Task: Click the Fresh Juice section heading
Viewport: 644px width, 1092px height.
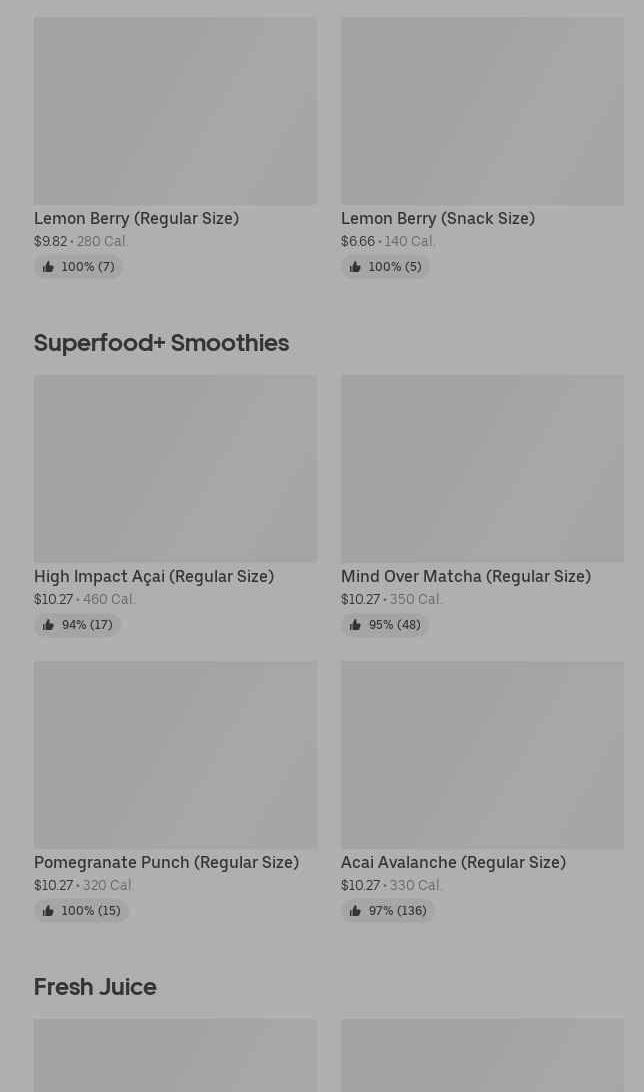Action: click(95, 987)
